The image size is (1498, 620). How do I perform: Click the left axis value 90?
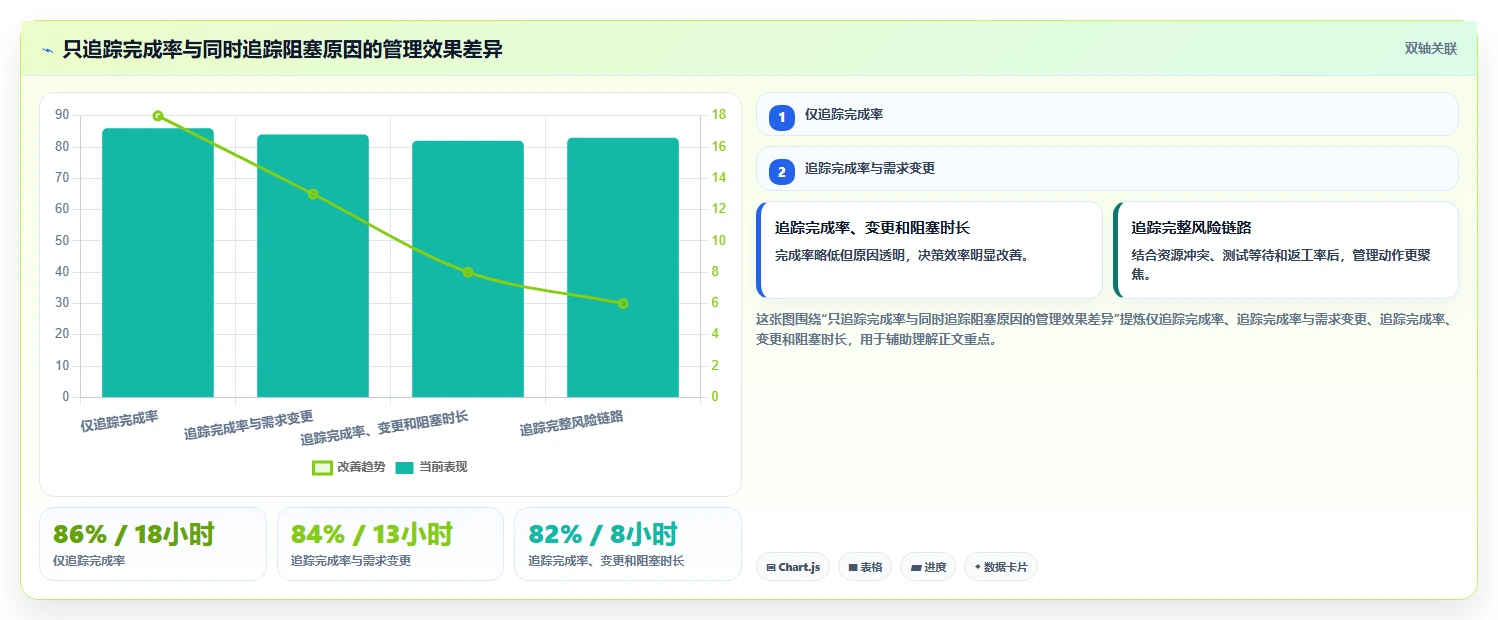pos(62,115)
